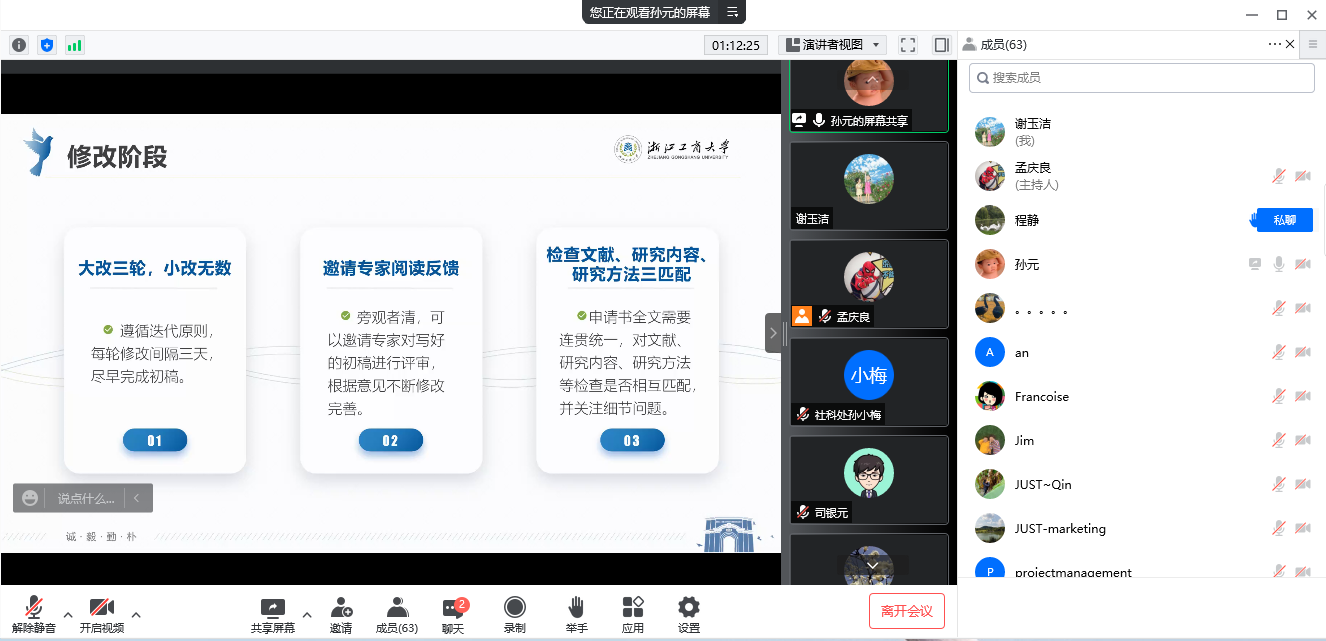Unmute microphone with 解除静音 button
The width and height of the screenshot is (1326, 641).
34,614
